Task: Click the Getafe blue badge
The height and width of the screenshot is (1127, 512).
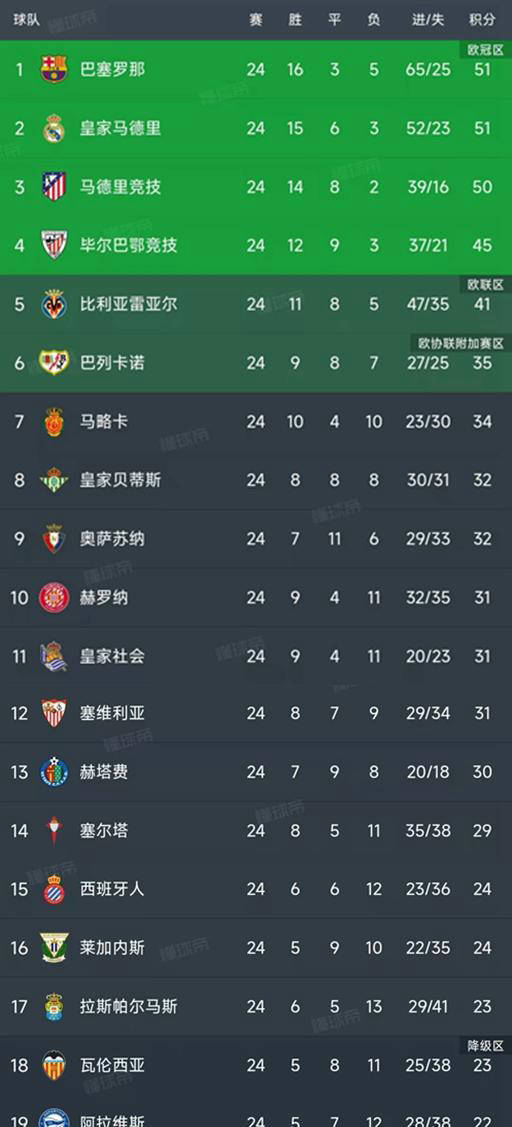Action: coord(54,772)
